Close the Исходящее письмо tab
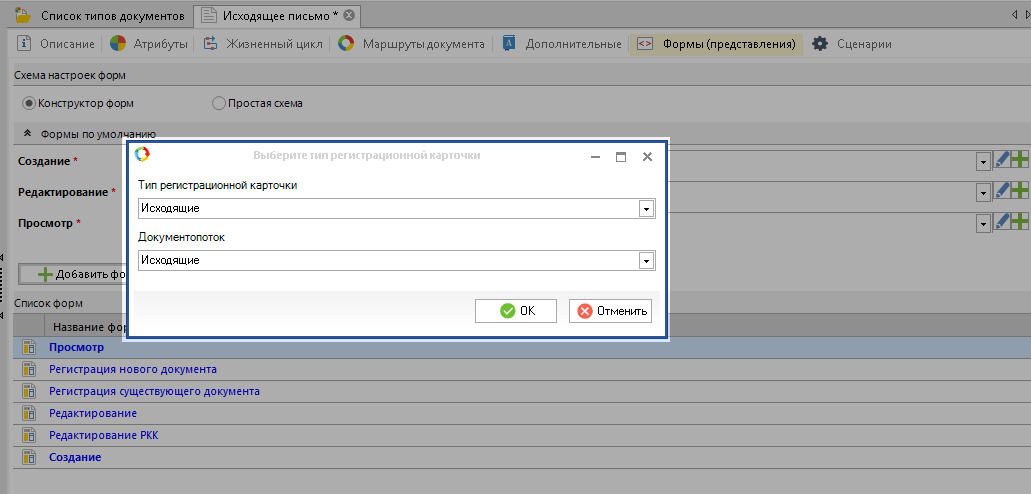 coord(349,15)
